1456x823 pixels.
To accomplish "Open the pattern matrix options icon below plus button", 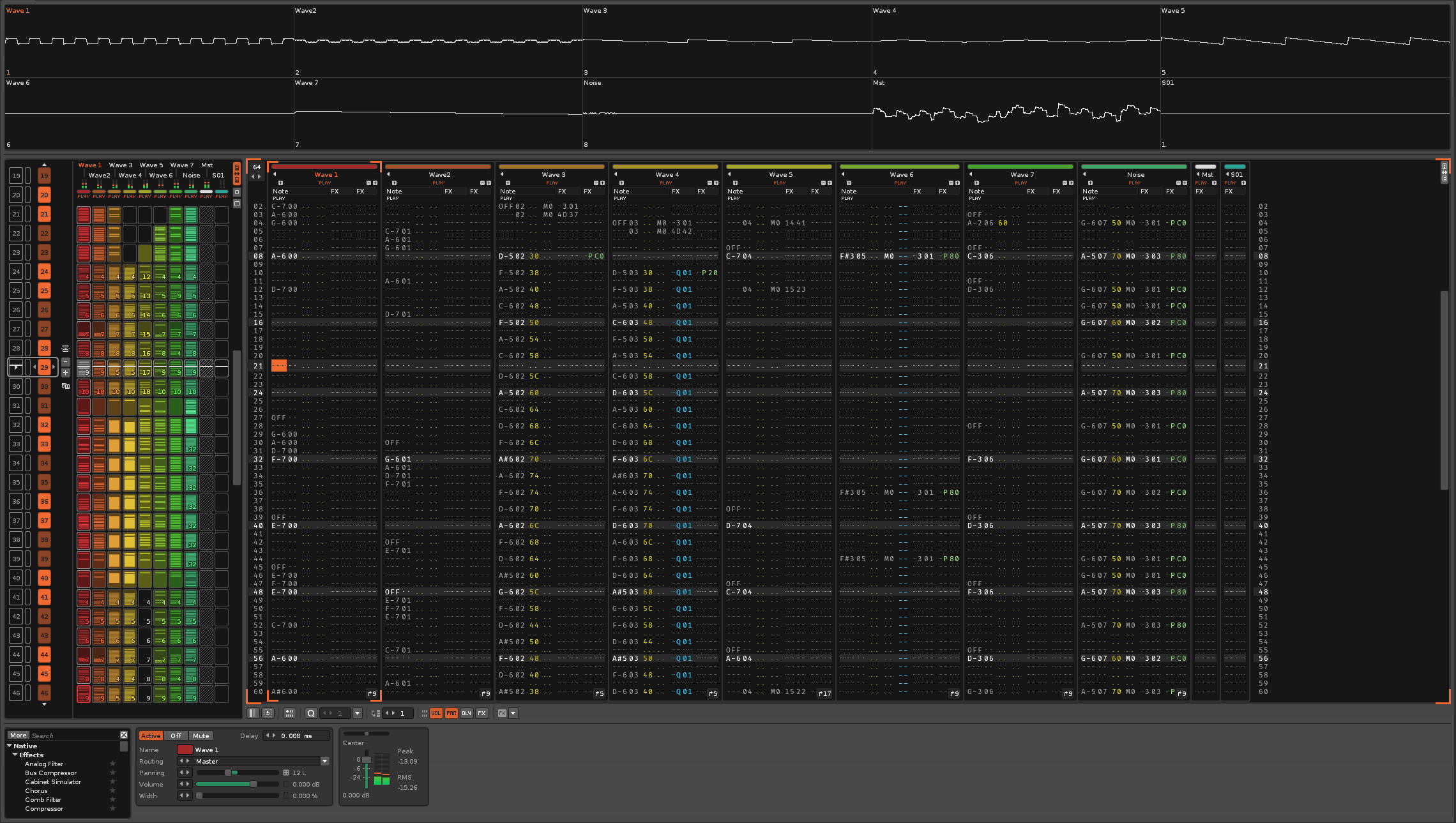I will (65, 386).
